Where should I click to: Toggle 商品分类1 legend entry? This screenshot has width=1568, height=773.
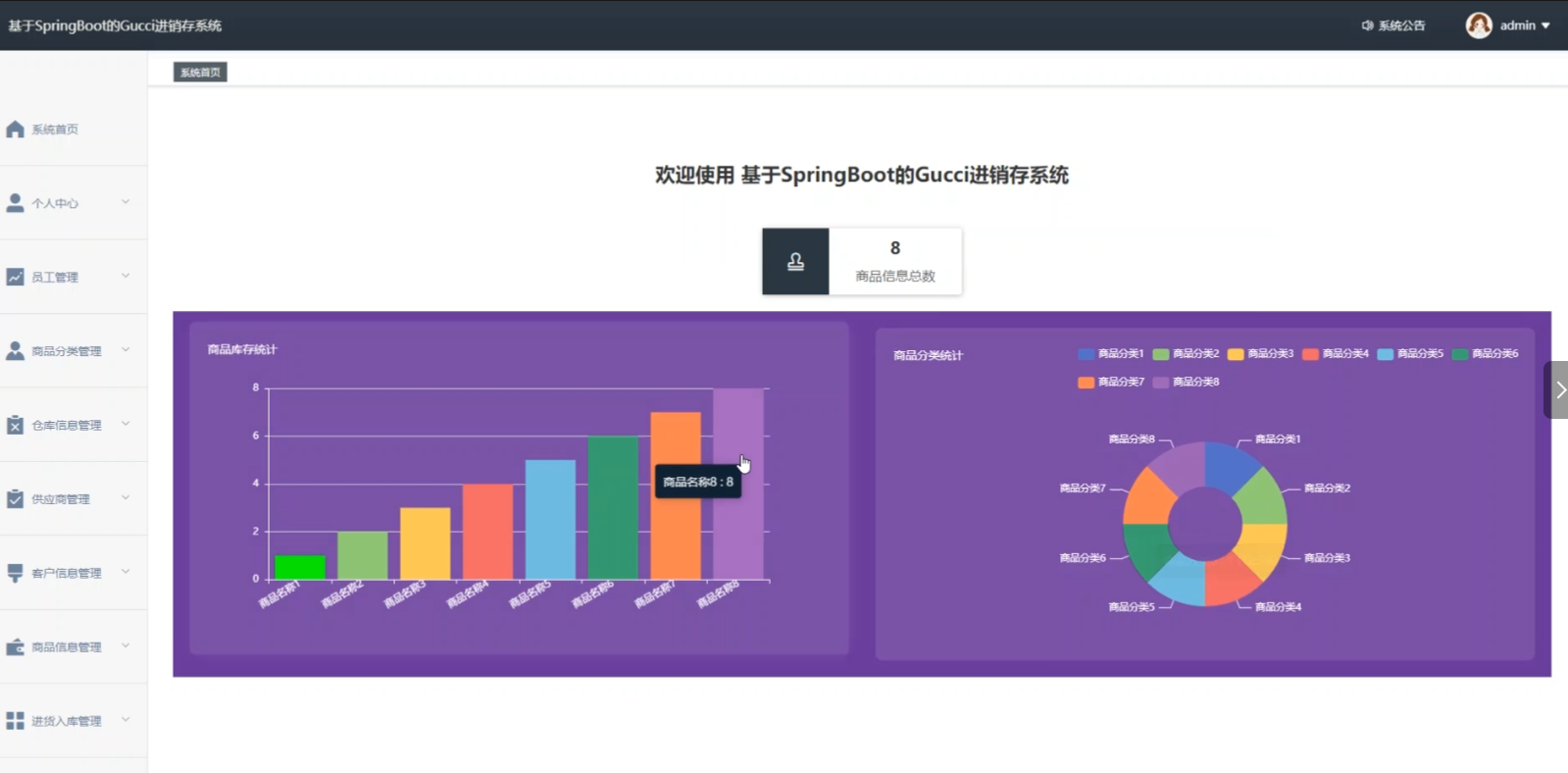(1111, 353)
